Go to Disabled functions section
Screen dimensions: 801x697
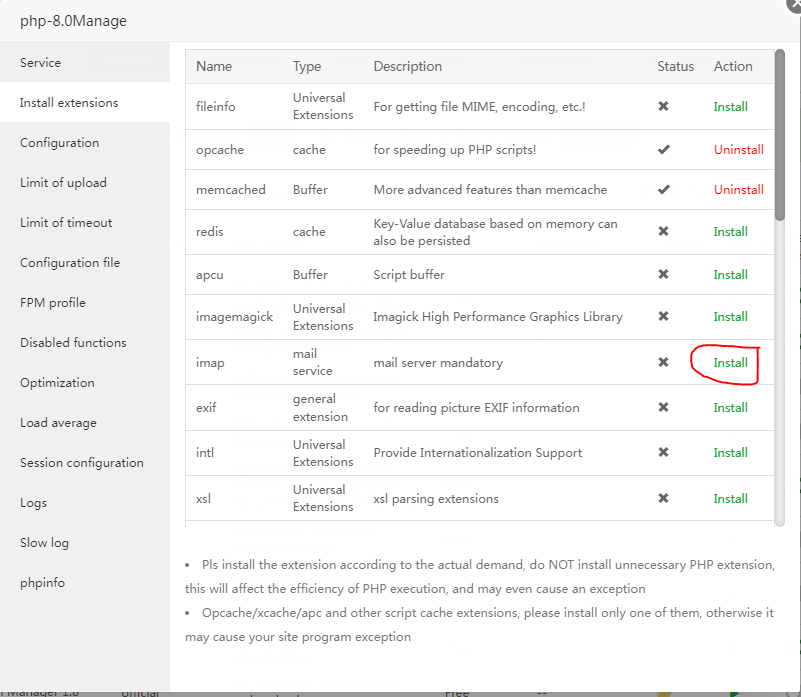point(73,343)
